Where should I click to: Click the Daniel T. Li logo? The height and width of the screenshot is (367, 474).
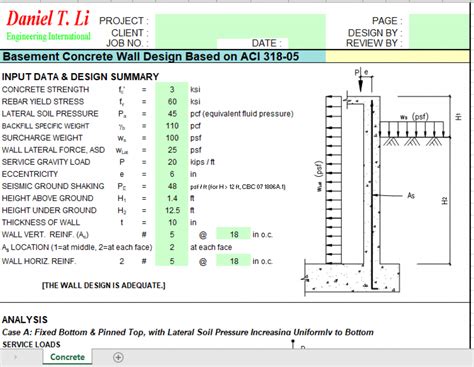[48, 25]
